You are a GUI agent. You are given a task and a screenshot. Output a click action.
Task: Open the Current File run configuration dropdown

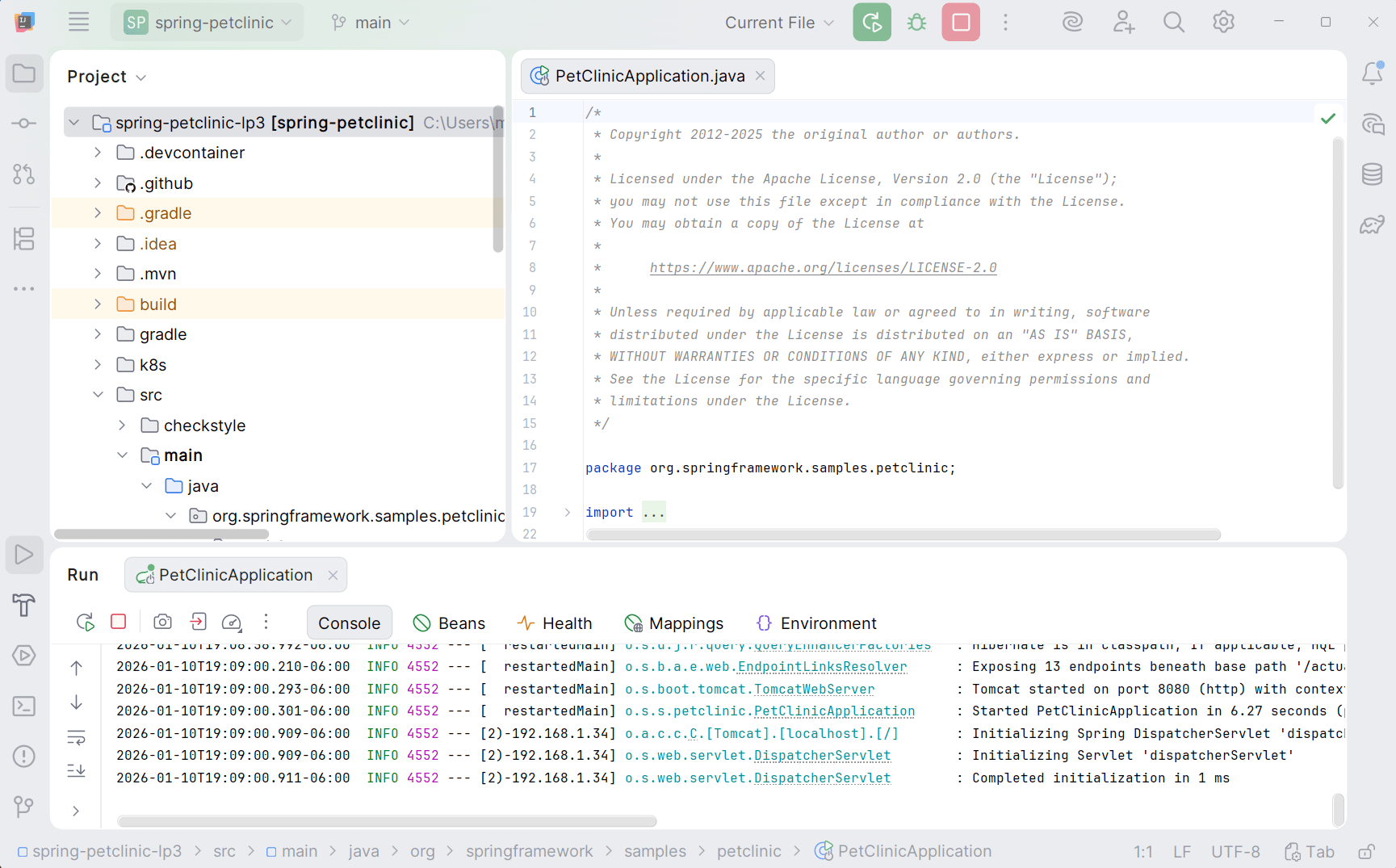(779, 23)
